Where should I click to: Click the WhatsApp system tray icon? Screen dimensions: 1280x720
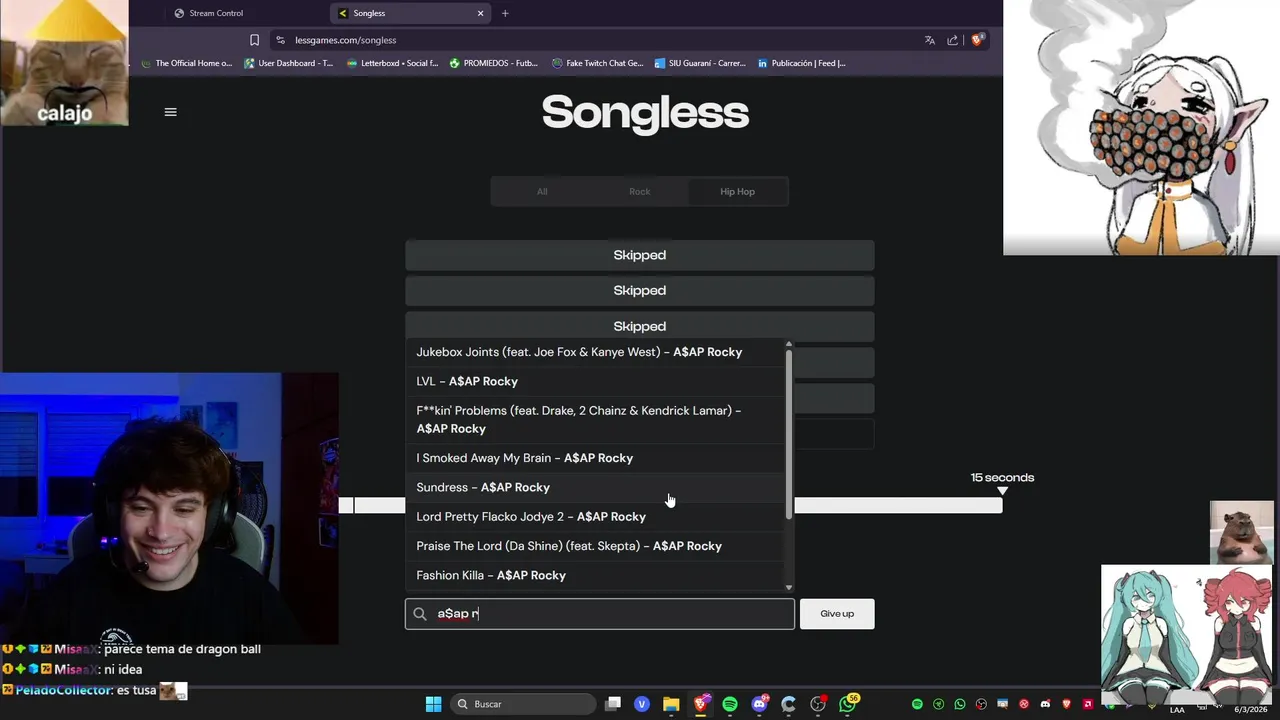coord(960,704)
